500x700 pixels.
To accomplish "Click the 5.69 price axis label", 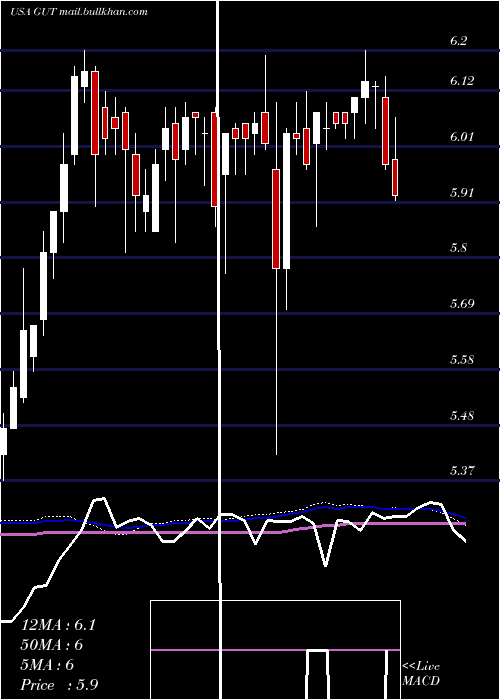I will [462, 304].
